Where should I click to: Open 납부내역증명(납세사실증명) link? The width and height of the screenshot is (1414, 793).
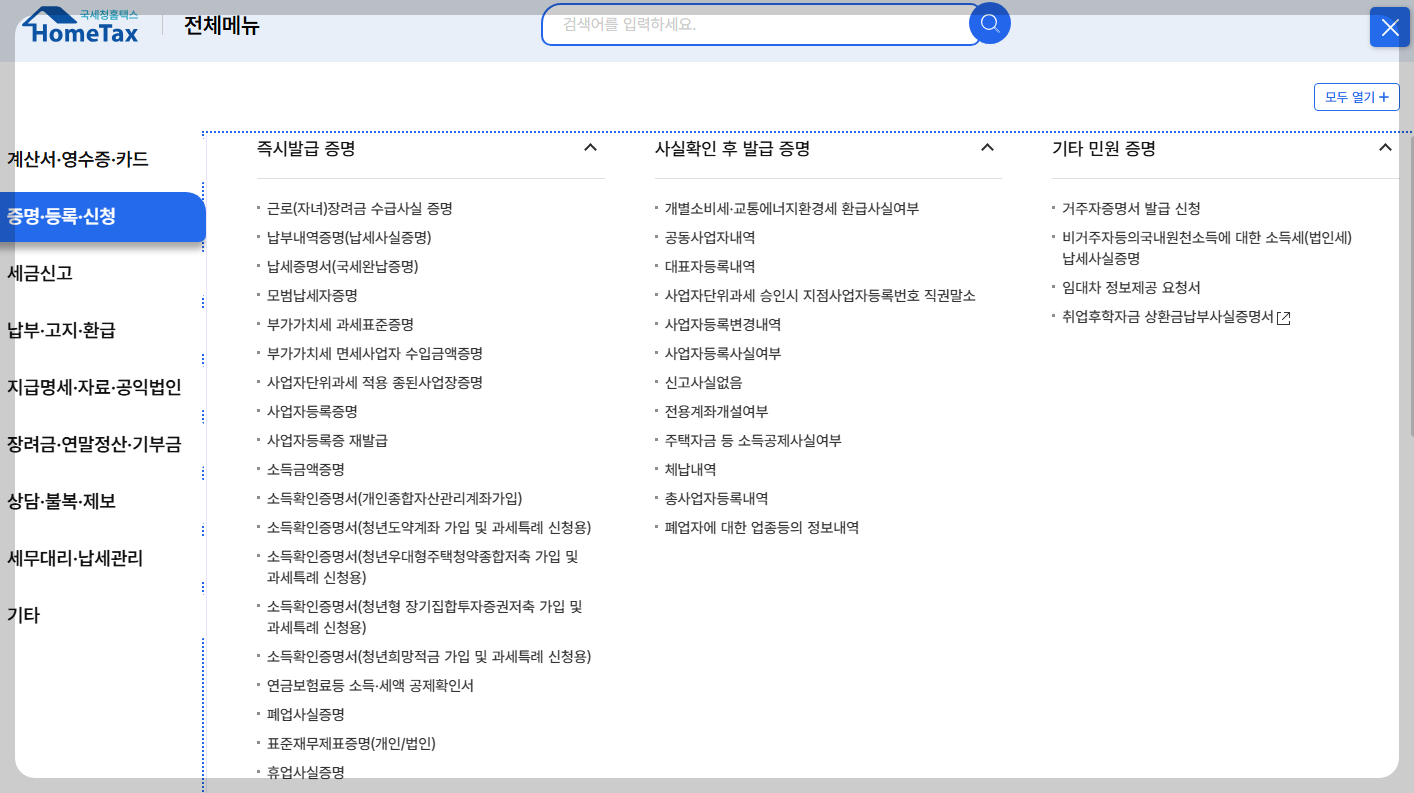(x=349, y=238)
